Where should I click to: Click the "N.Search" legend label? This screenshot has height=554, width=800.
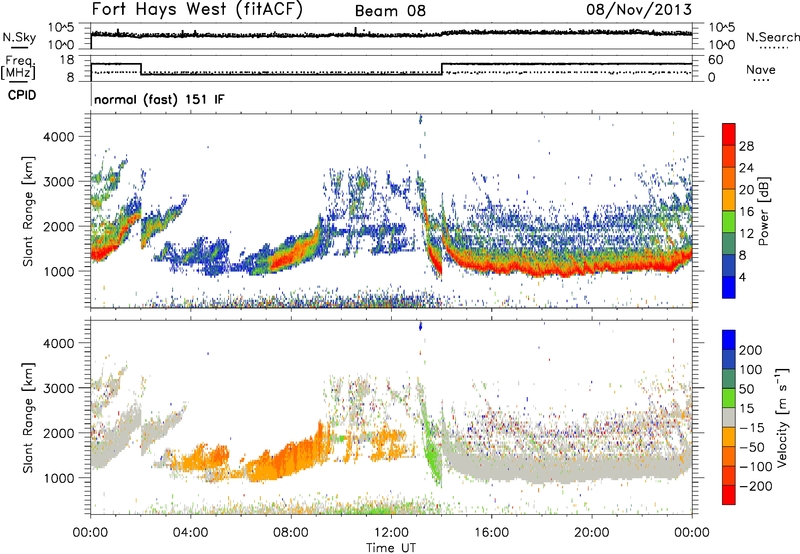773,37
